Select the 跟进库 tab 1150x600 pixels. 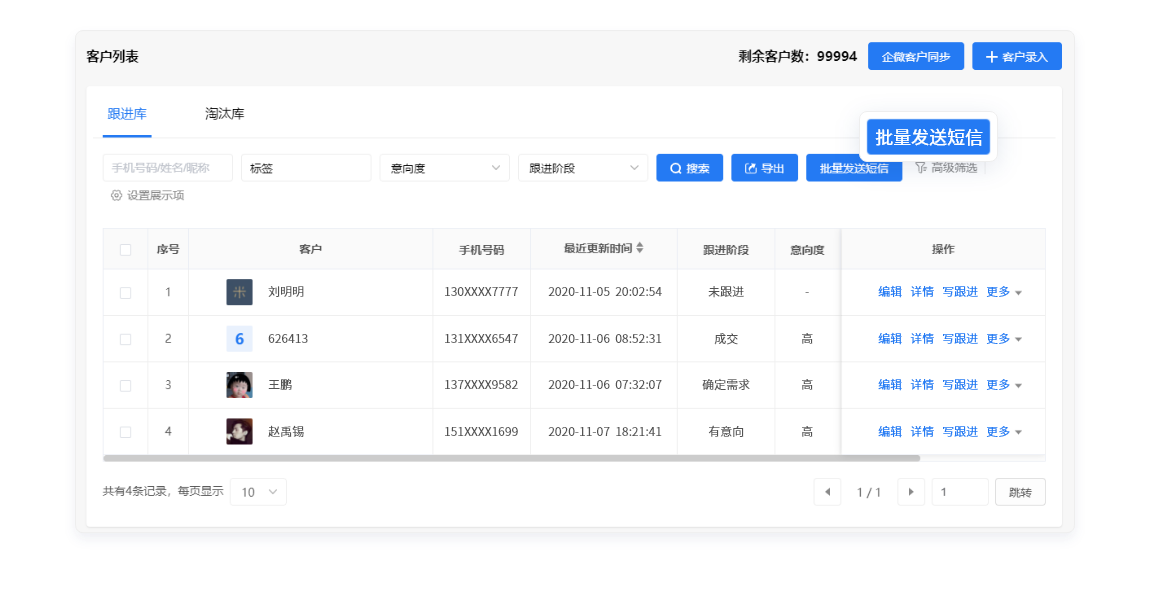[x=127, y=113]
